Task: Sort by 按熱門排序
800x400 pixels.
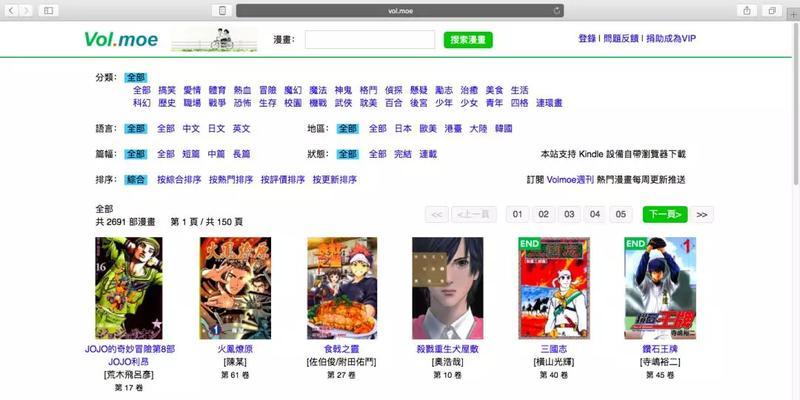Action: pos(231,180)
